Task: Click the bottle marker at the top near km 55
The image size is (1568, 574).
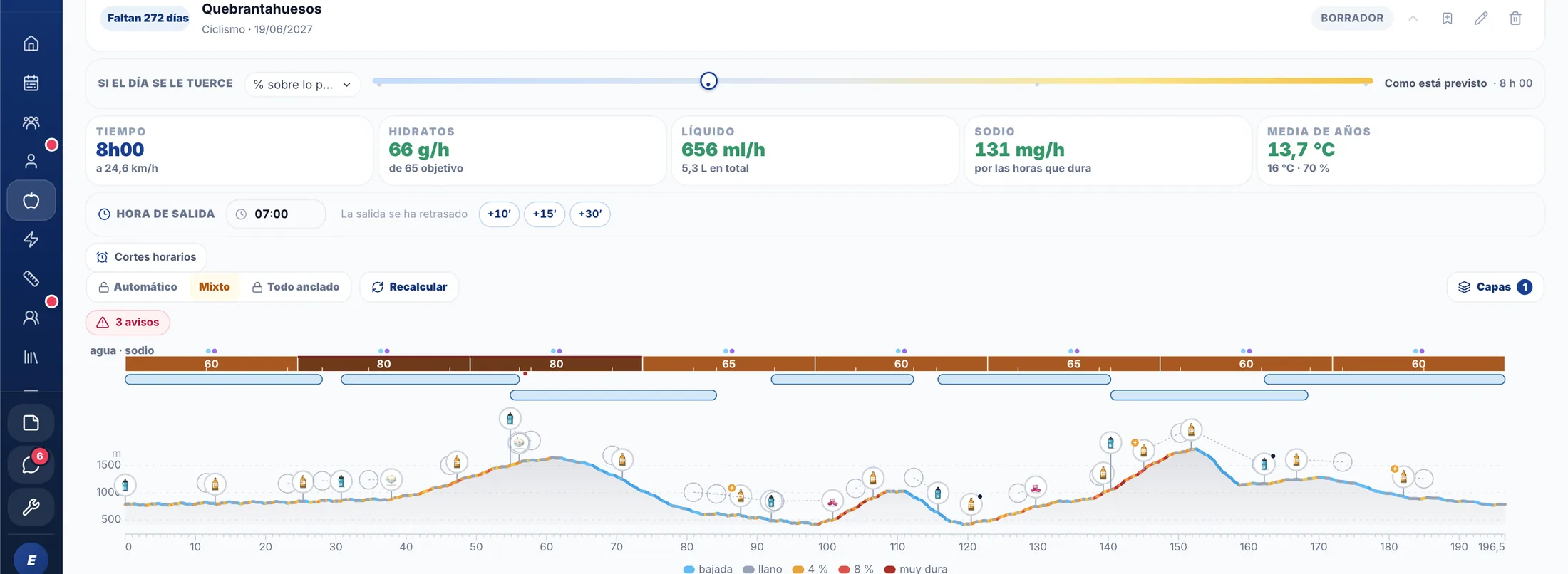Action: point(510,419)
